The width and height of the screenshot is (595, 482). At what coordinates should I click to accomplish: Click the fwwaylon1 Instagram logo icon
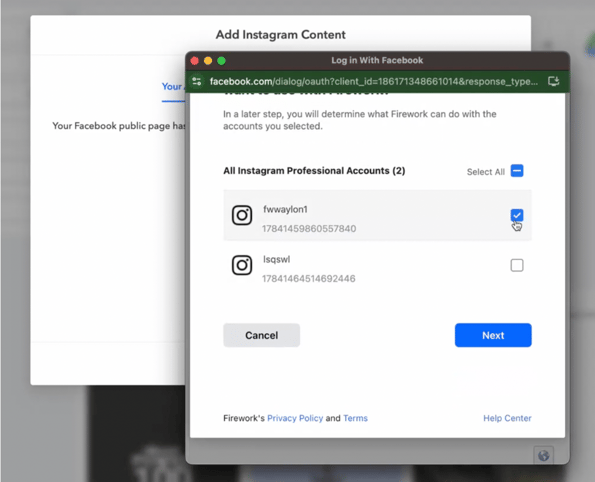pos(242,215)
